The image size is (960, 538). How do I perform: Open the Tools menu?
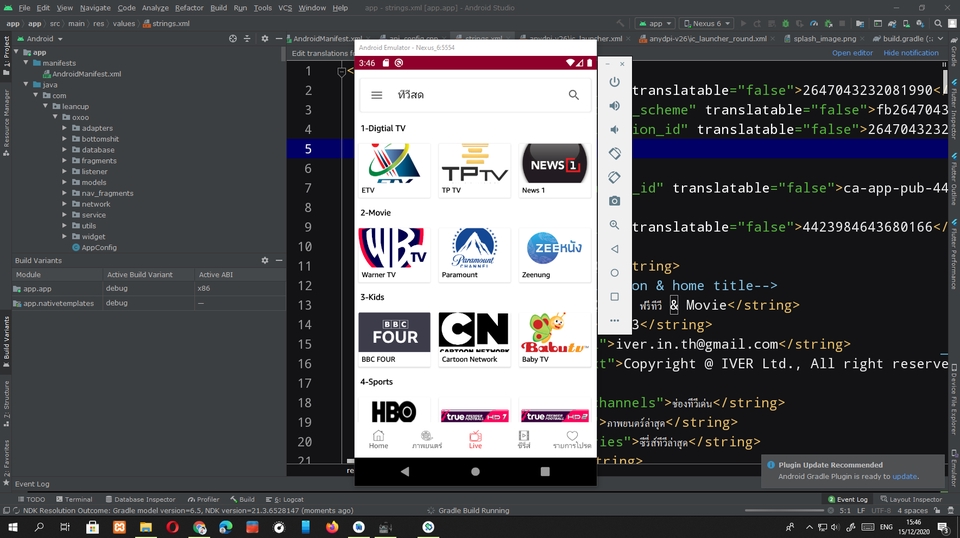point(263,8)
